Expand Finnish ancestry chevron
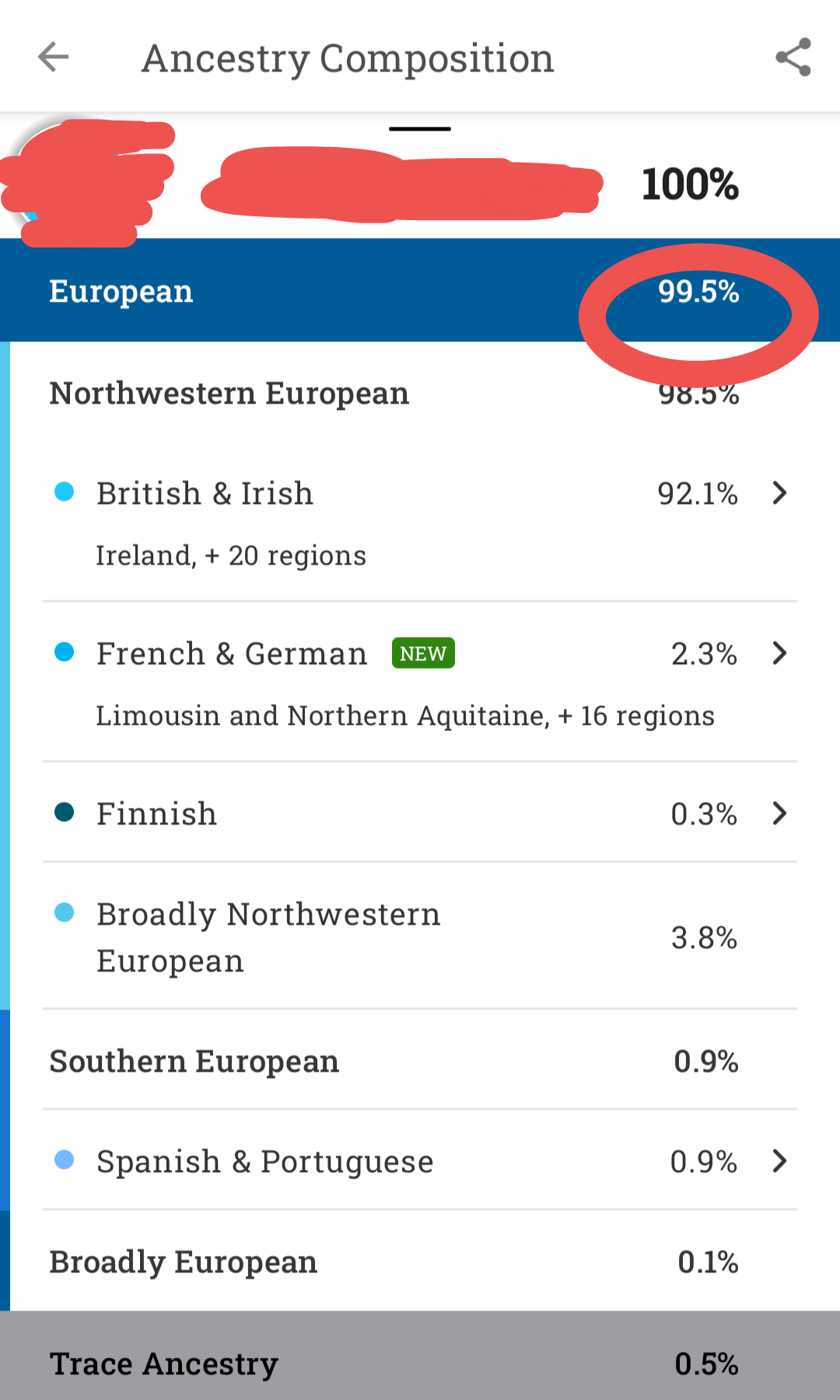The width and height of the screenshot is (840, 1400). point(779,814)
